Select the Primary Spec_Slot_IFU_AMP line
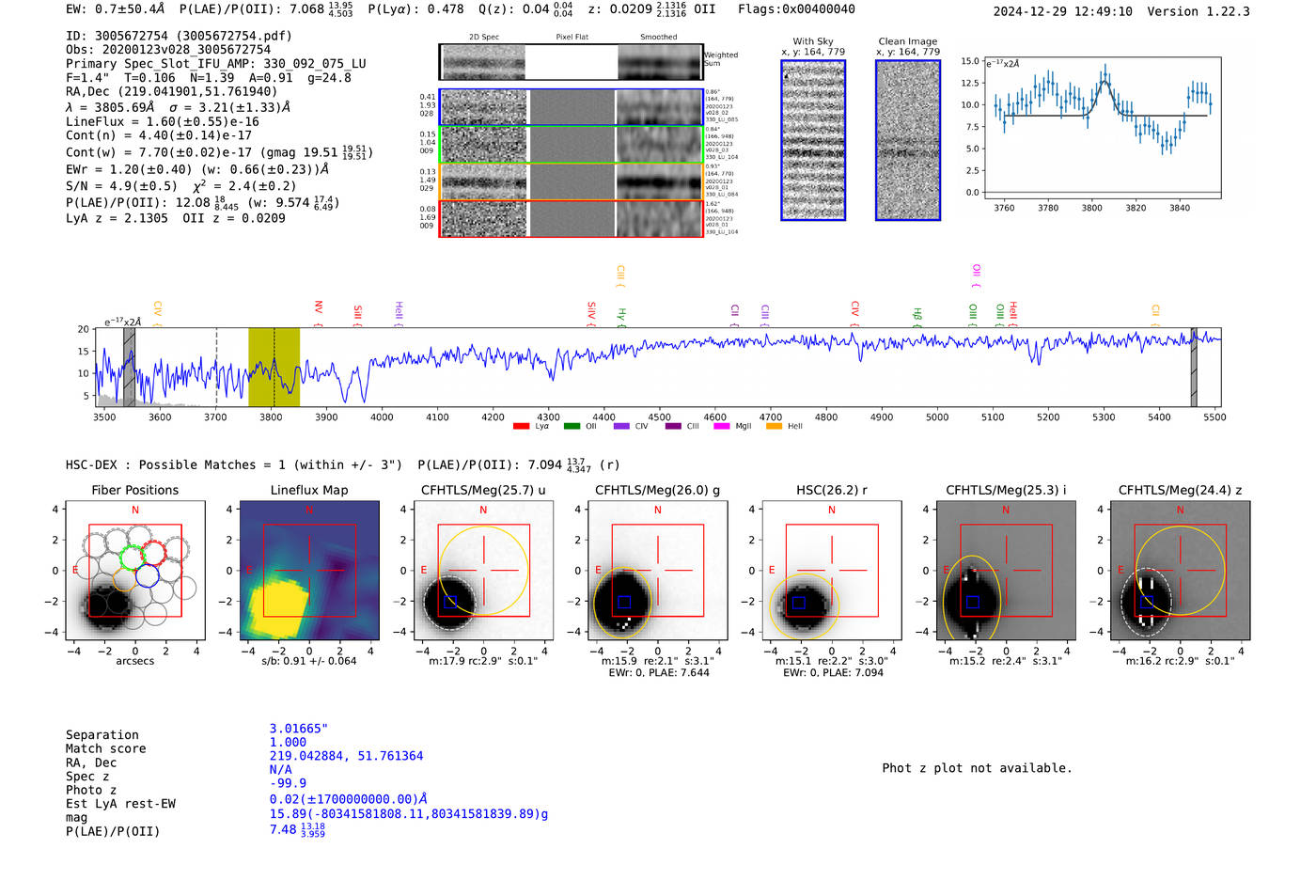This screenshot has width=1316, height=896. tap(216, 64)
